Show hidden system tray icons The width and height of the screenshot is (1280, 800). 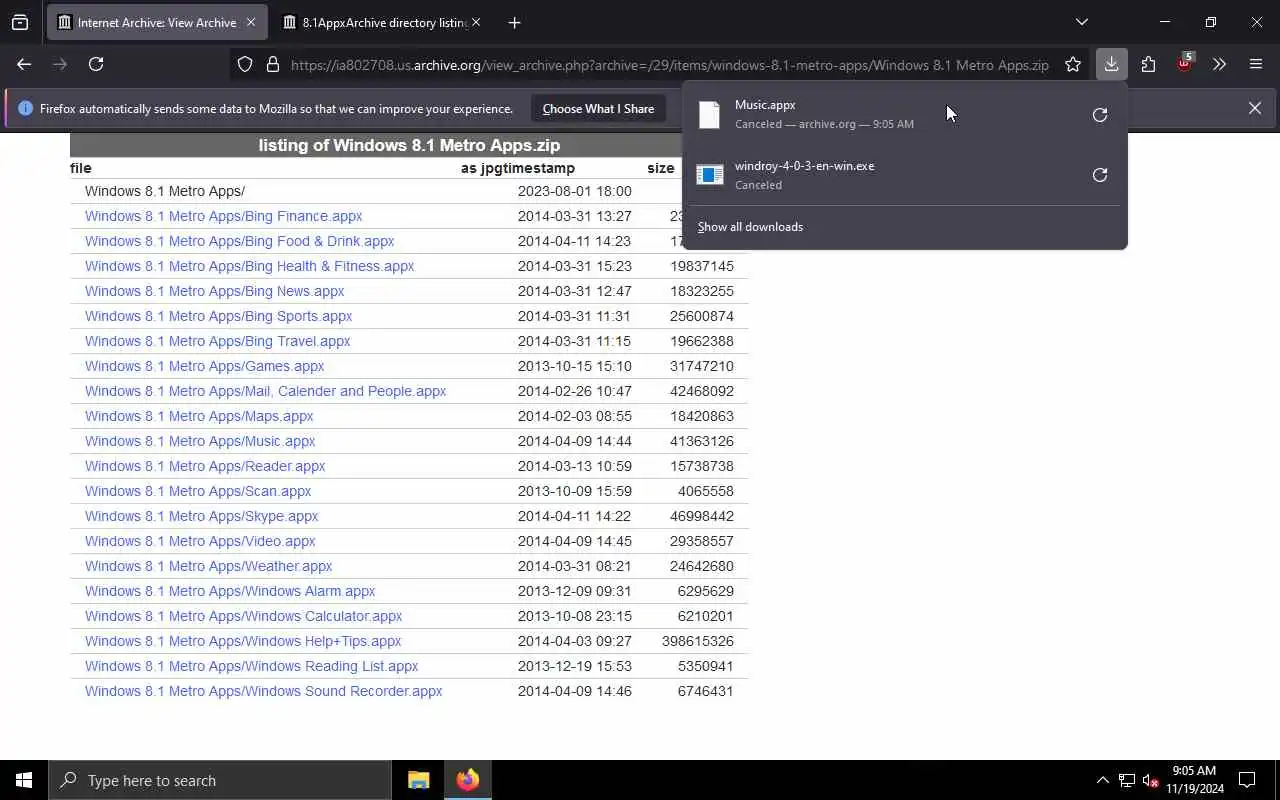(1102, 780)
